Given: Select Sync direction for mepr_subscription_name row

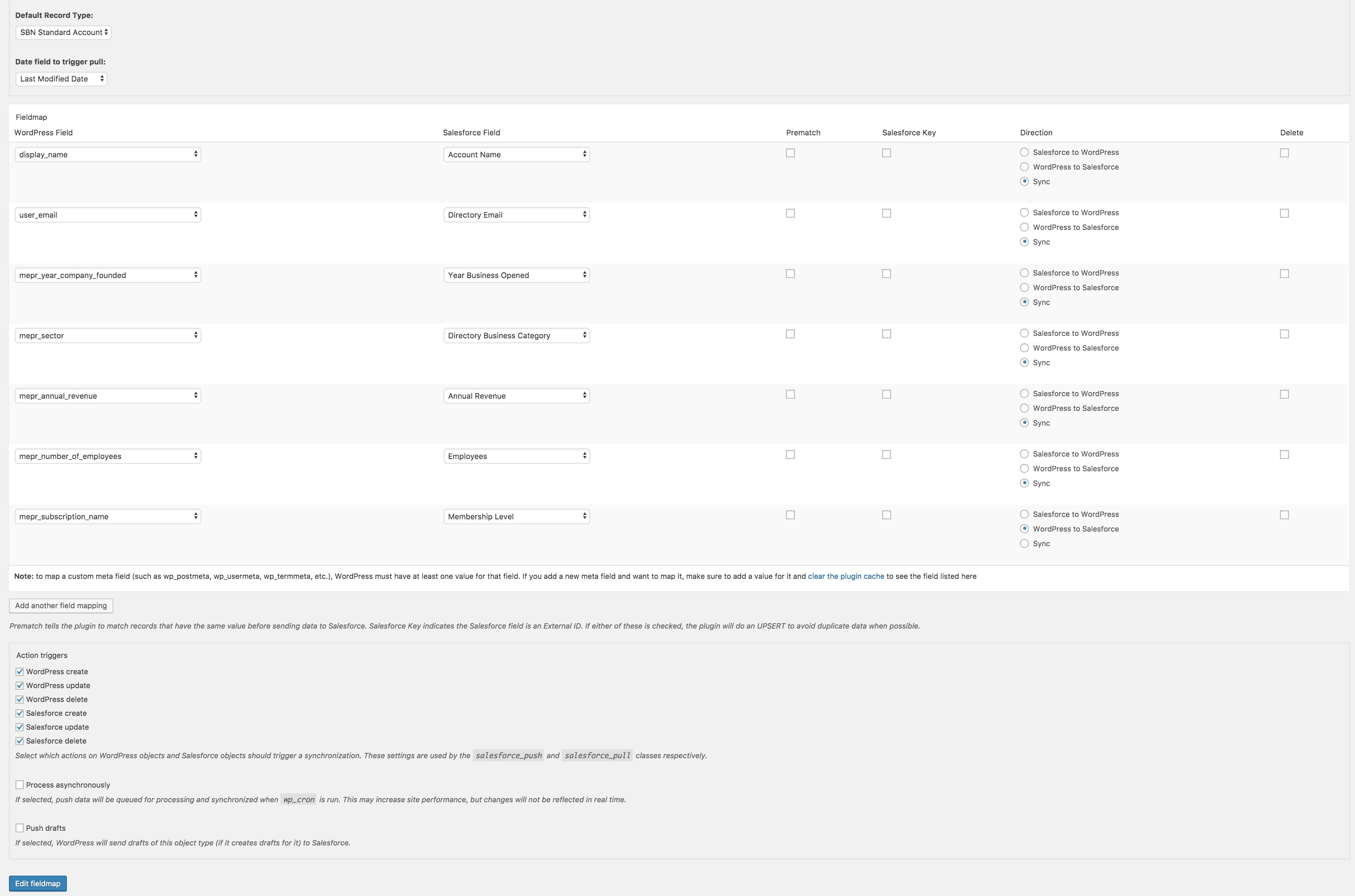Looking at the screenshot, I should tap(1024, 543).
